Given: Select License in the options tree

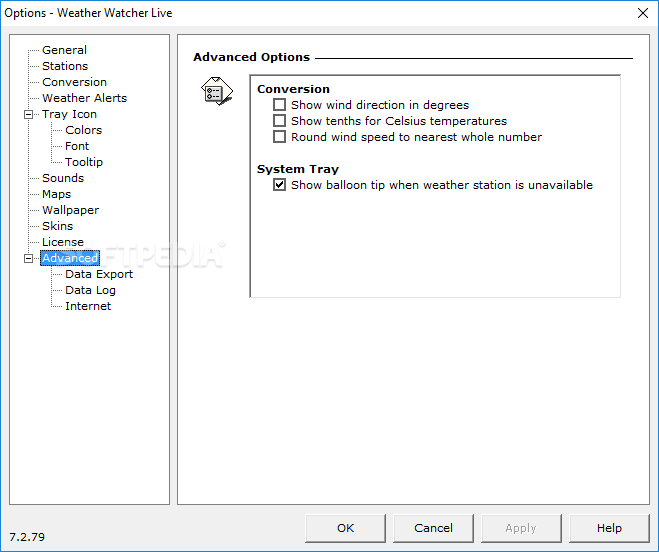Looking at the screenshot, I should coord(63,242).
